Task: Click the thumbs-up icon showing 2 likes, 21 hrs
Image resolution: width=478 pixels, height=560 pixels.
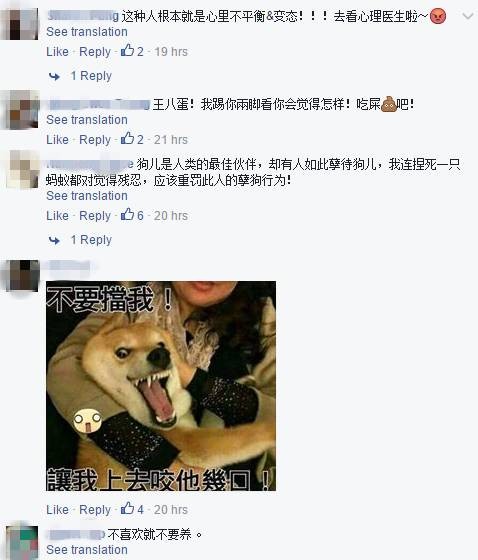Action: click(x=128, y=139)
